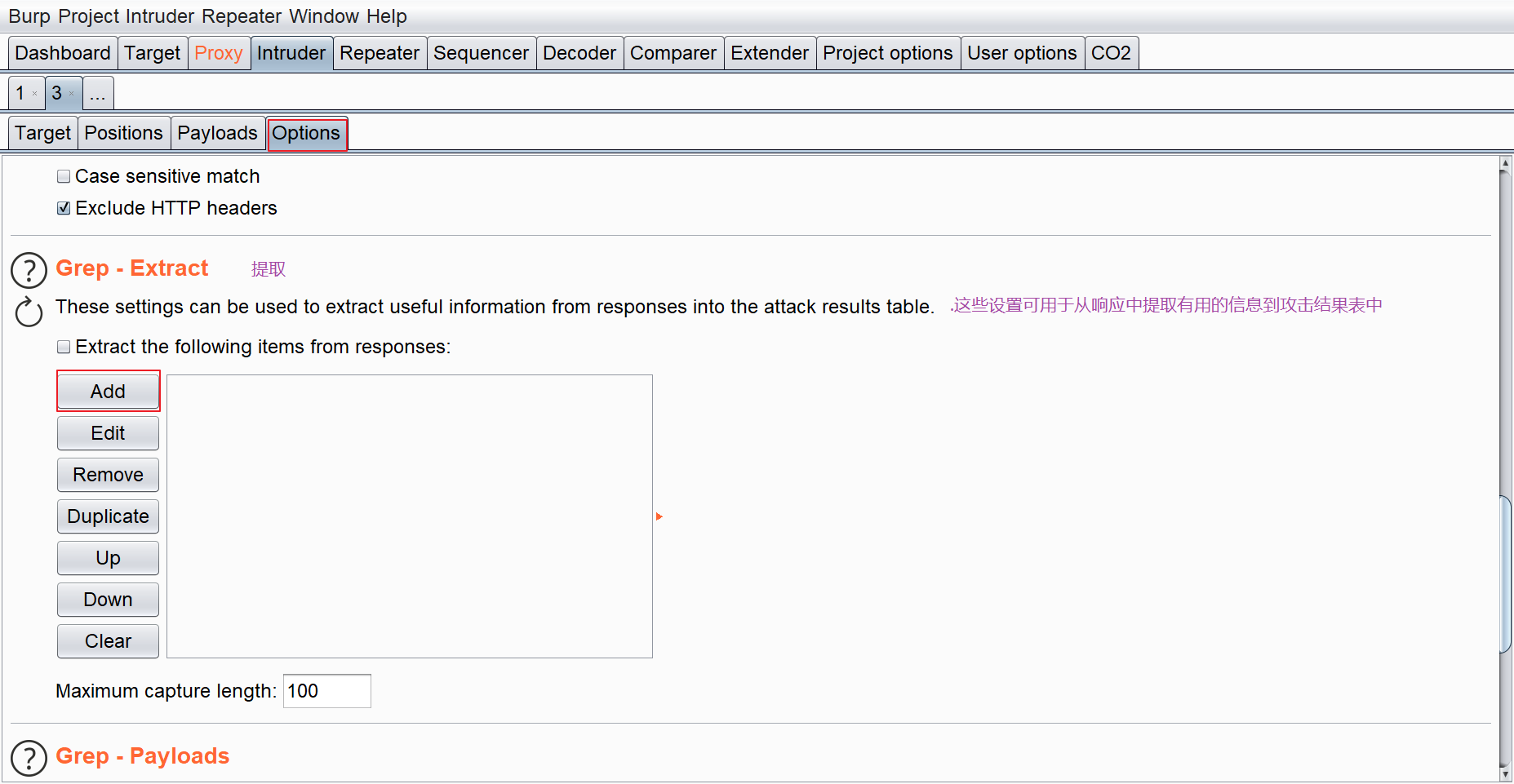Click scrollbar up arrow at top
1514x784 pixels.
coord(1505,164)
